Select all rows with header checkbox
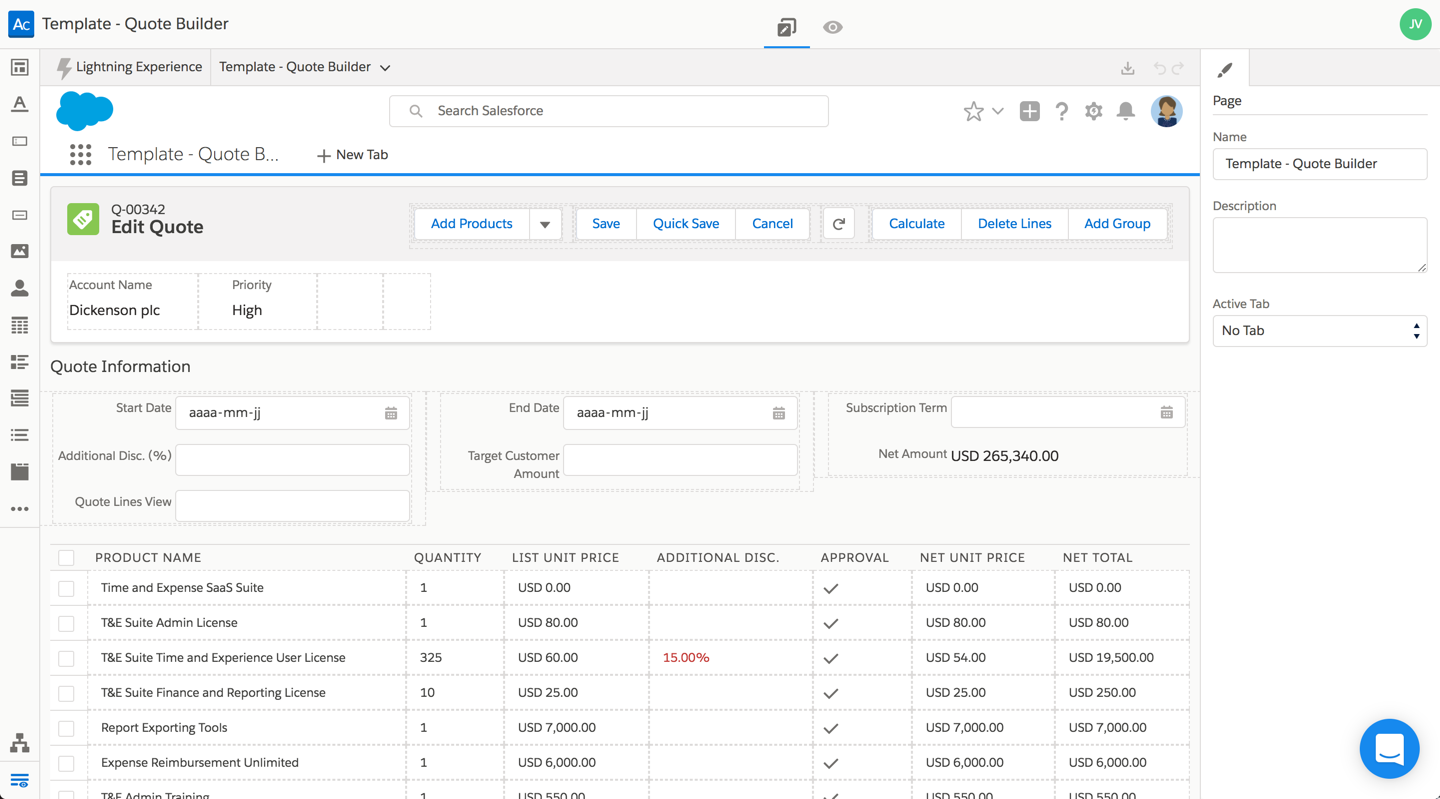 (66, 558)
